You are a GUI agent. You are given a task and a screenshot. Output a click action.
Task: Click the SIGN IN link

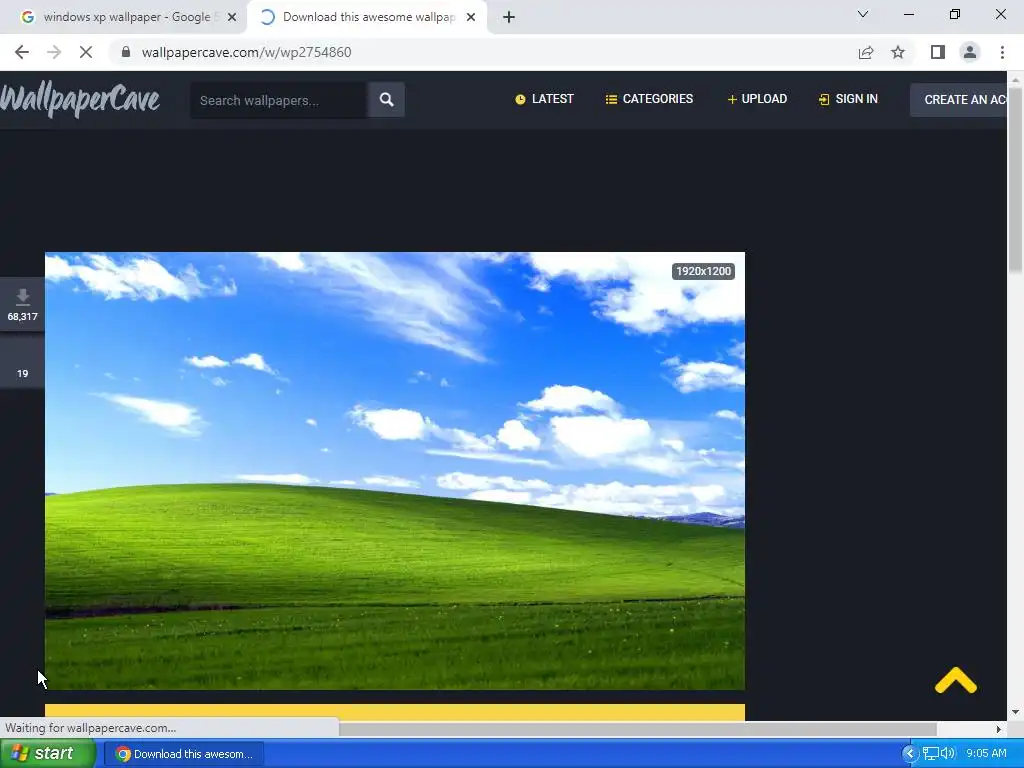click(x=848, y=99)
